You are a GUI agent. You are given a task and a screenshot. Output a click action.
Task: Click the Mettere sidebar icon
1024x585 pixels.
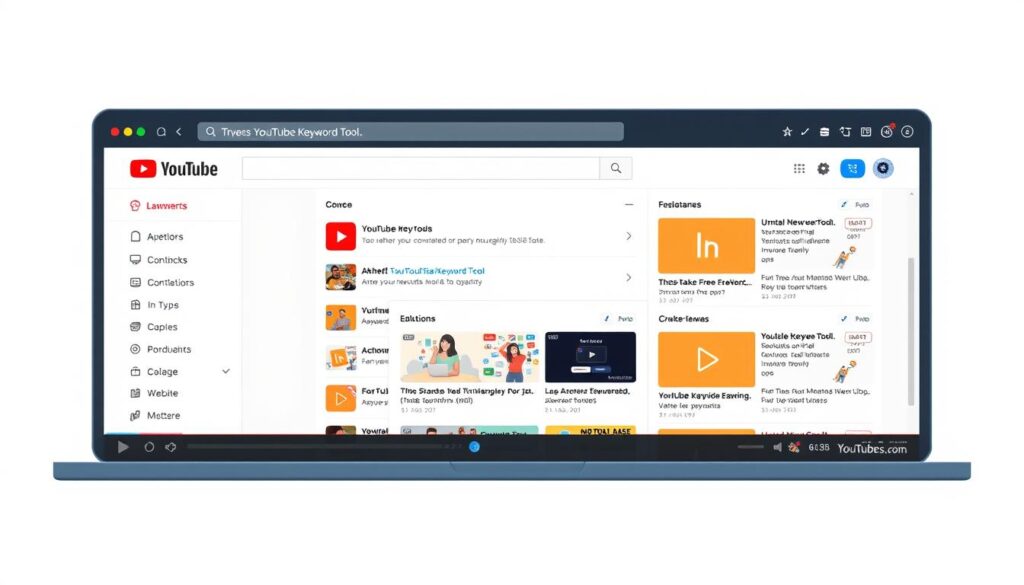coord(135,415)
